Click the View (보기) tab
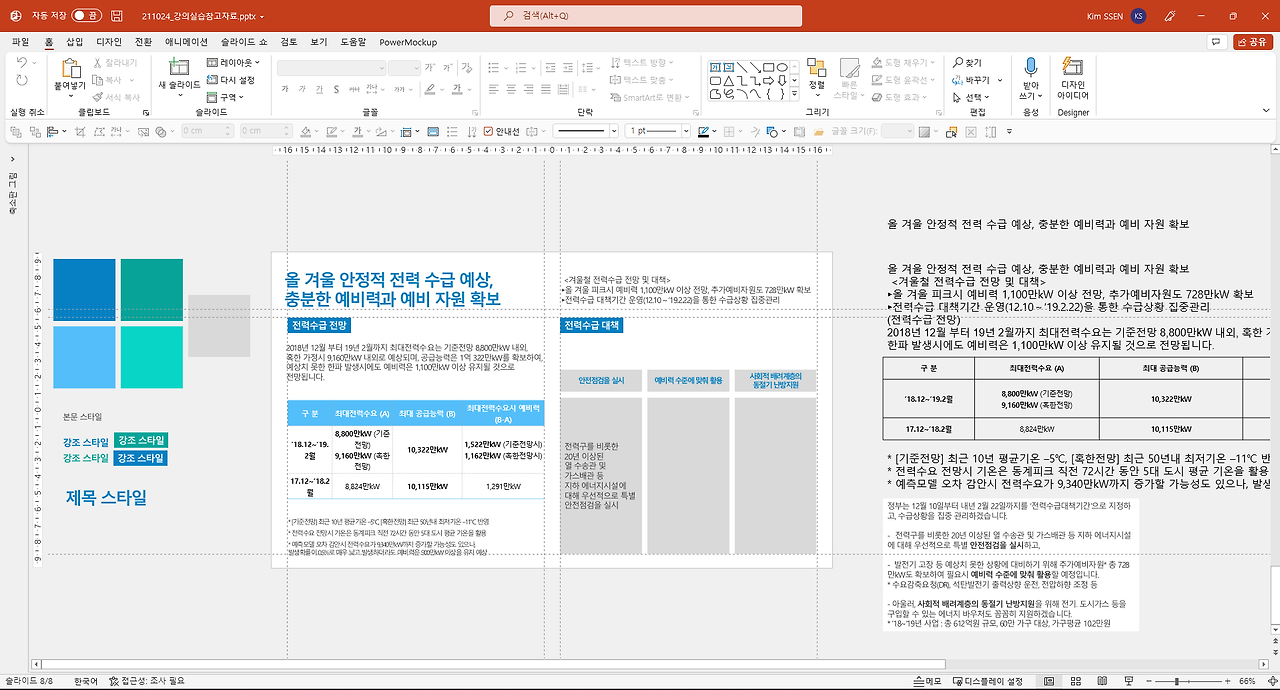1280x690 pixels. pyautogui.click(x=319, y=42)
